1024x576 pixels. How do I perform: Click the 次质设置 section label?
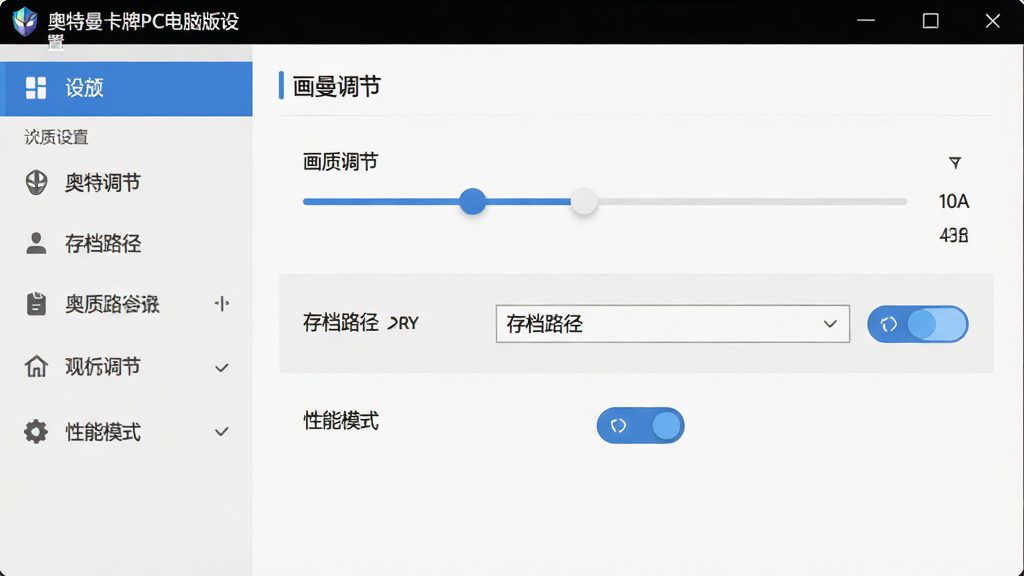pyautogui.click(x=56, y=137)
